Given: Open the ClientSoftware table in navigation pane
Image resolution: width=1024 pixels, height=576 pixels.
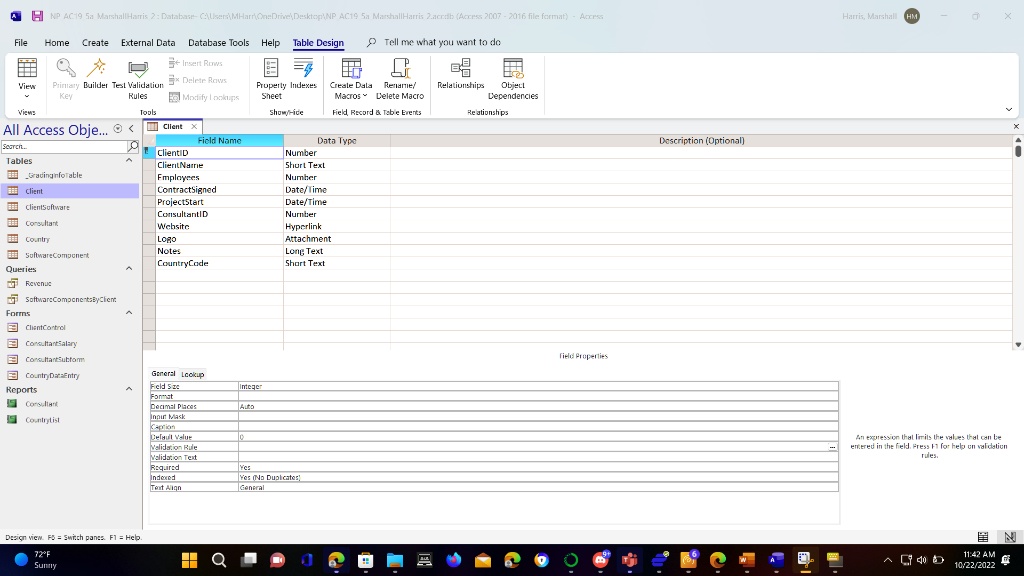Looking at the screenshot, I should (47, 207).
